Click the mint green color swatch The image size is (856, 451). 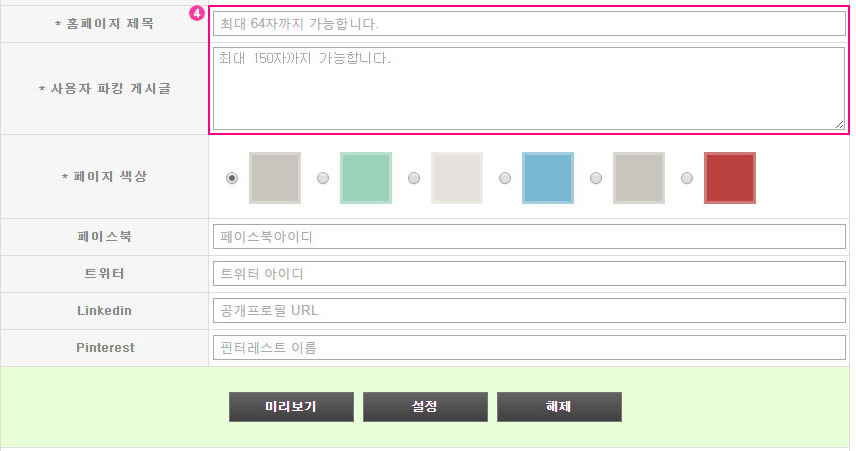tap(366, 178)
